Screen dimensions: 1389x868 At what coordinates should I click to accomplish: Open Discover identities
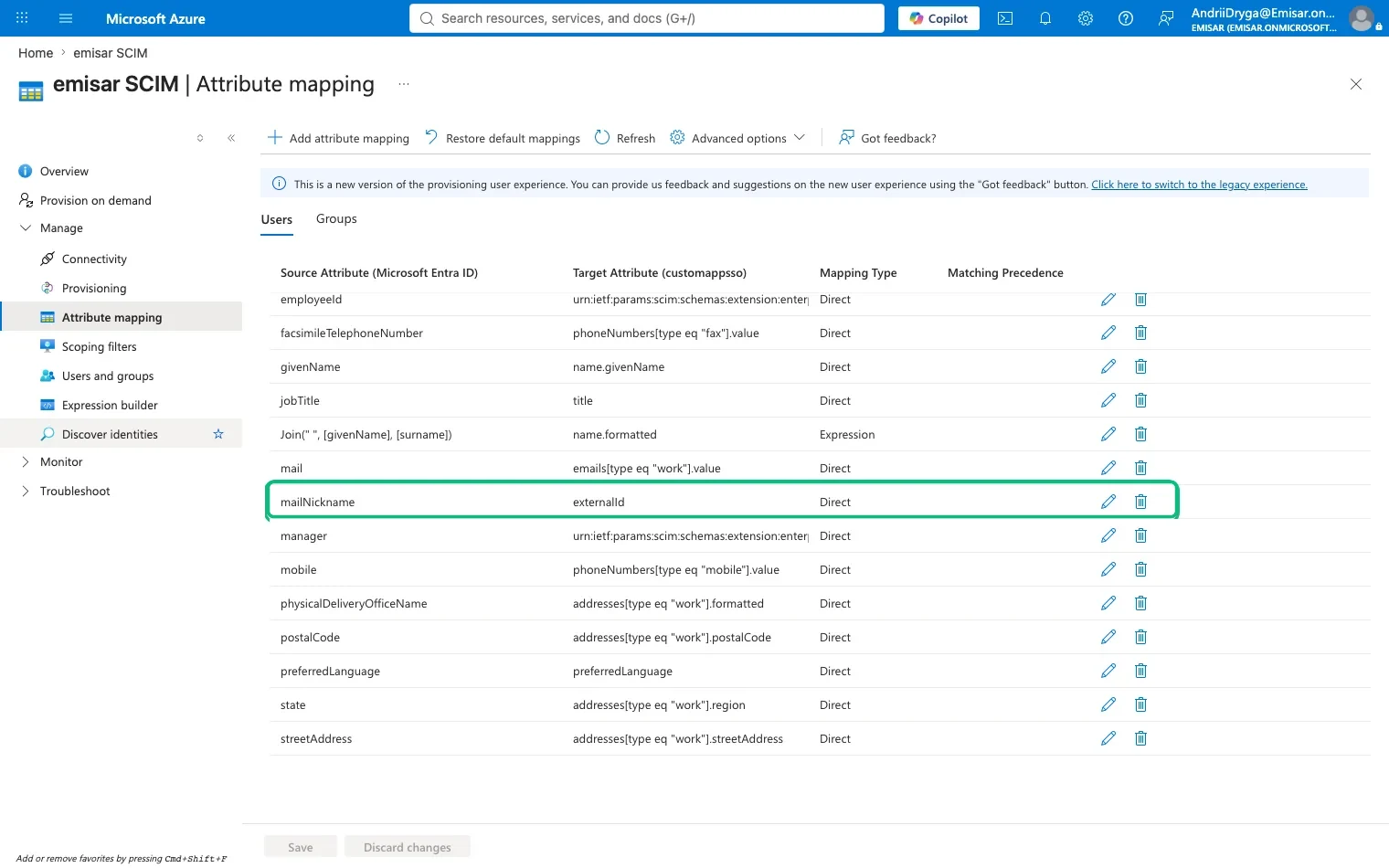pos(110,434)
